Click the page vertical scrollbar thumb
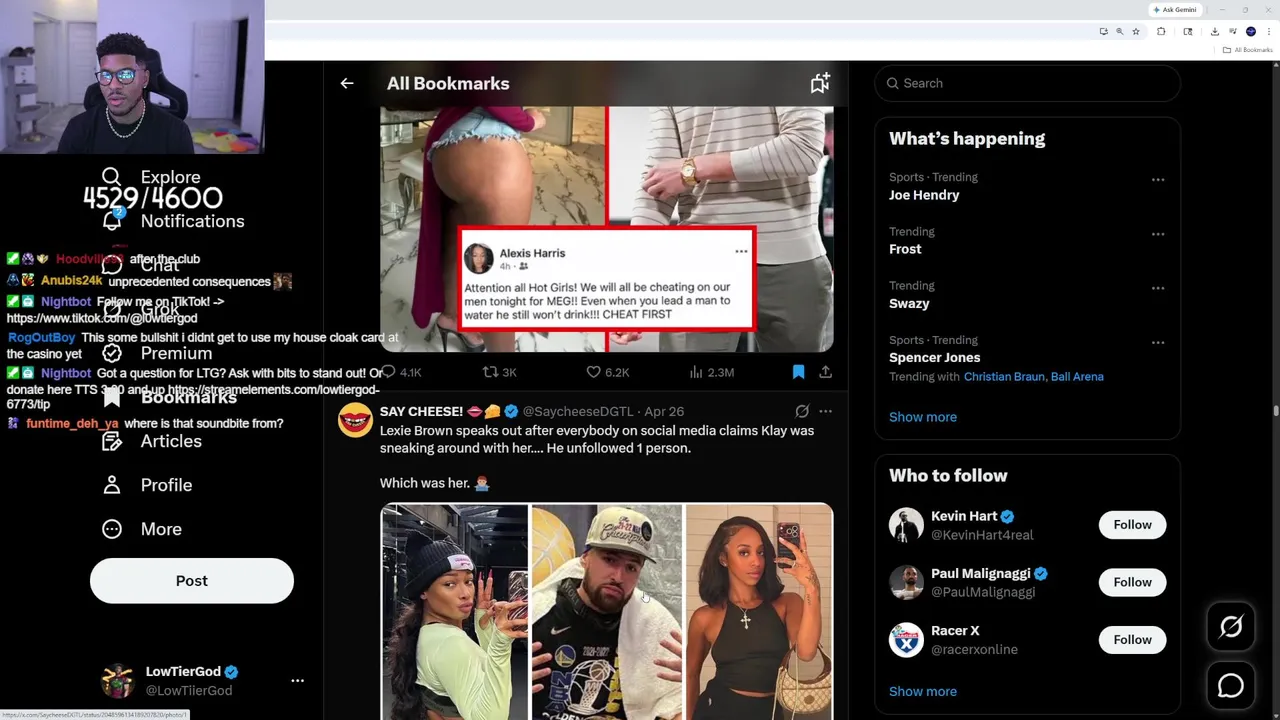The width and height of the screenshot is (1280, 720). pos(1275,410)
